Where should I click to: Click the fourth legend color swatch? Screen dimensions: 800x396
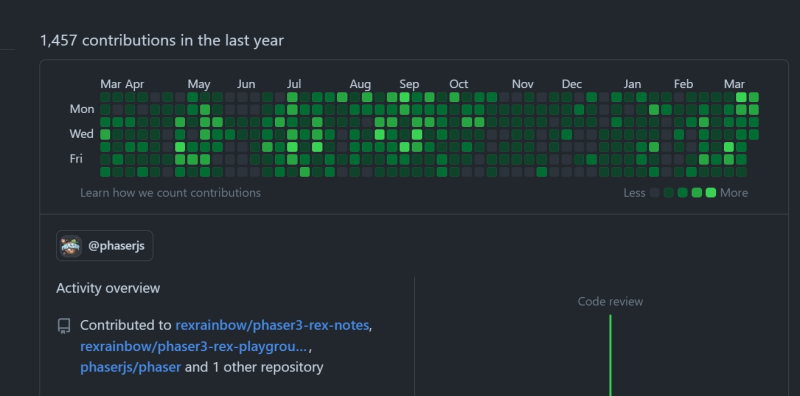click(x=696, y=193)
